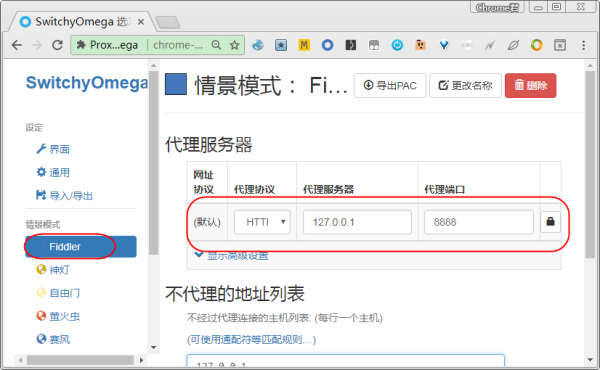Select the Fiddler profile
Screen dimensions: 600x370
coord(81,247)
